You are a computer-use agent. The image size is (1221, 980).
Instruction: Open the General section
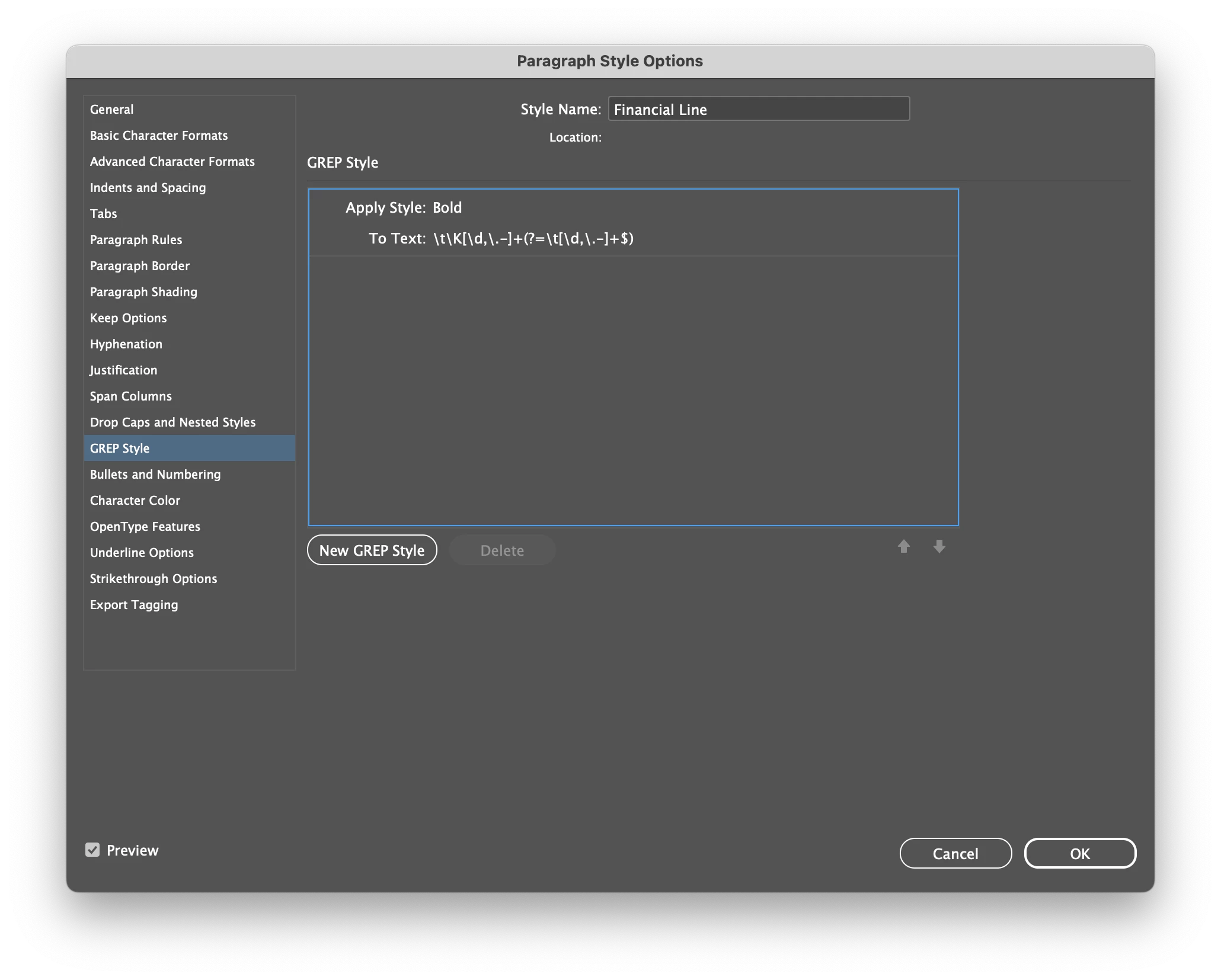click(x=111, y=110)
